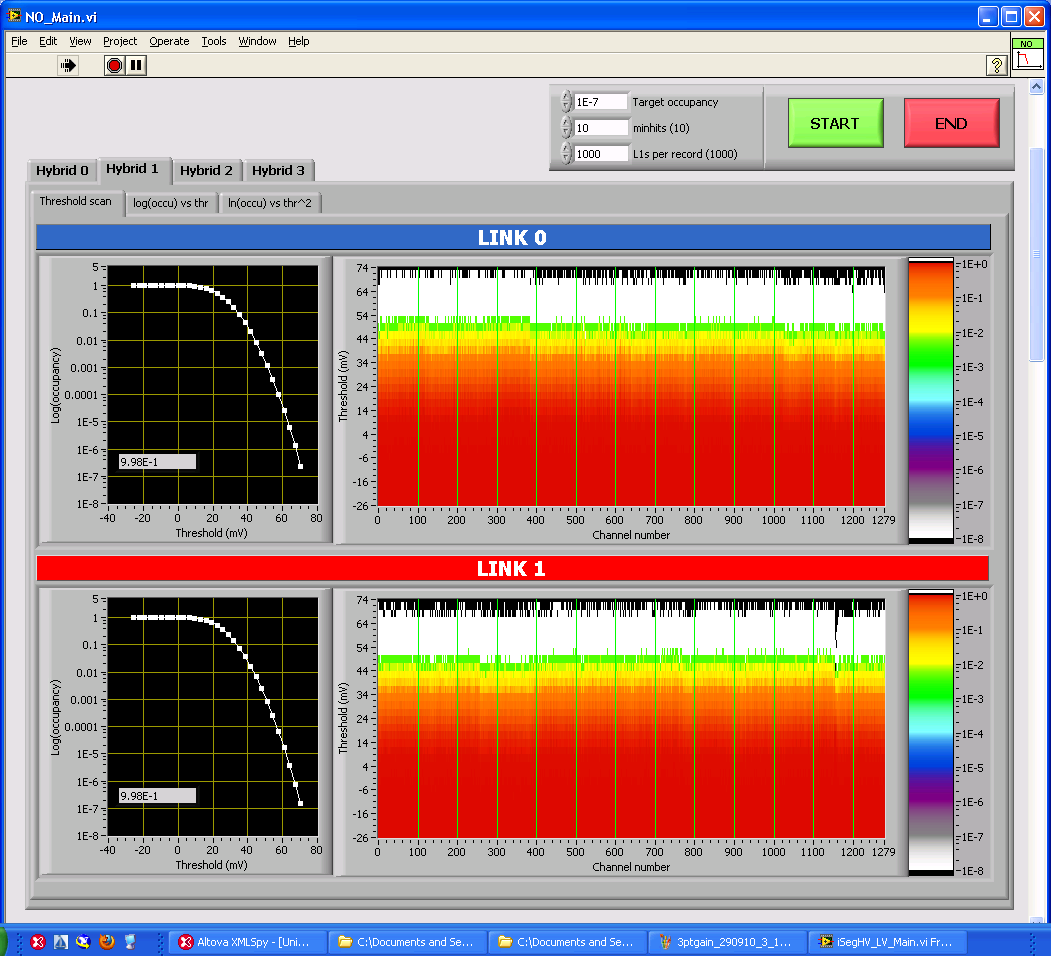Select the log(occu) vs thr tab
Image resolution: width=1051 pixels, height=956 pixels.
(171, 203)
